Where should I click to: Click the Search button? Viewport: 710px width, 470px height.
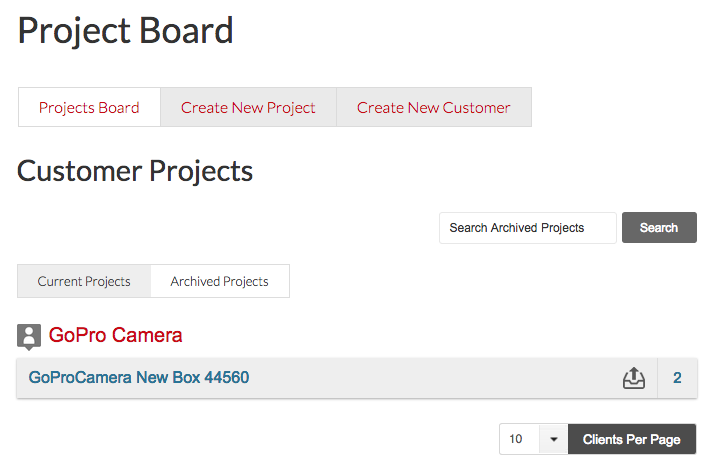click(x=659, y=228)
